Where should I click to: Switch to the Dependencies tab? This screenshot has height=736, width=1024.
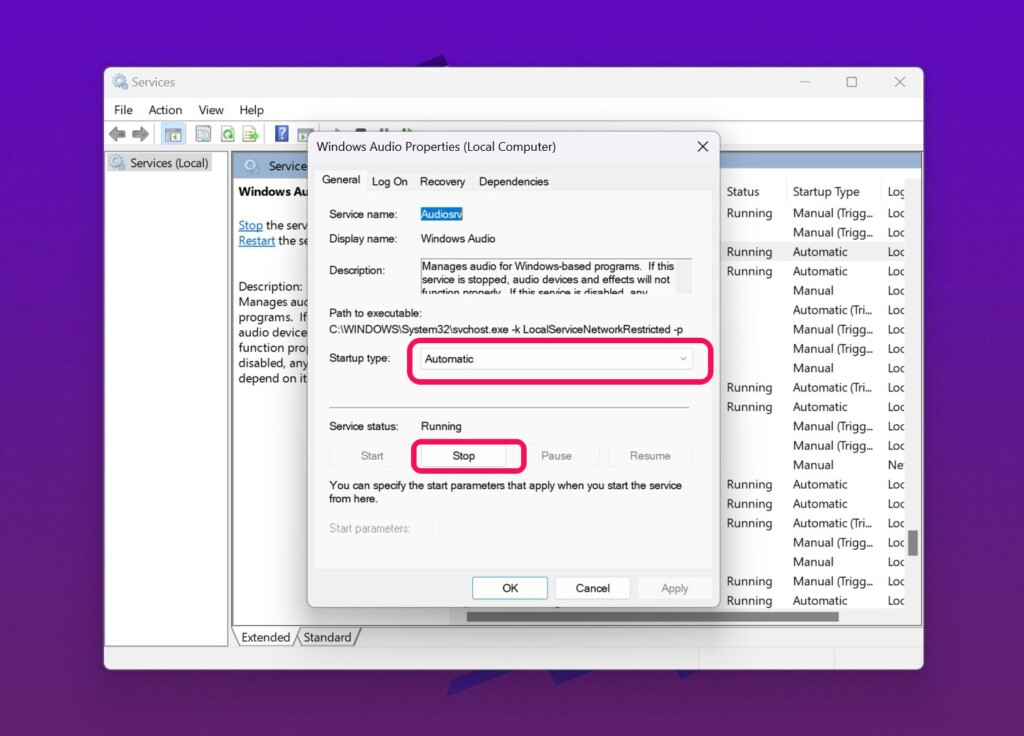513,182
